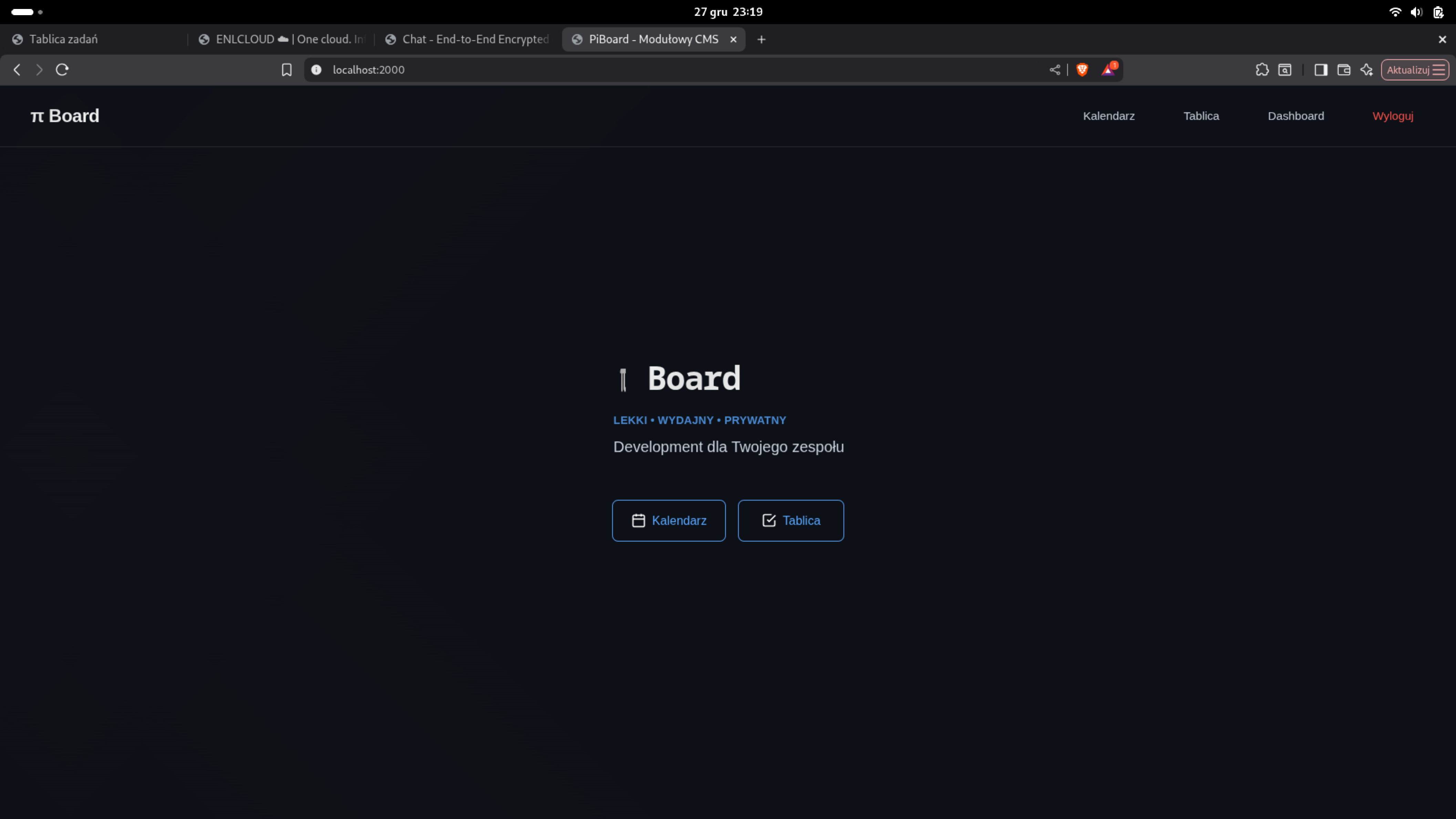Go back to previous page
The height and width of the screenshot is (819, 1456).
[x=17, y=70]
